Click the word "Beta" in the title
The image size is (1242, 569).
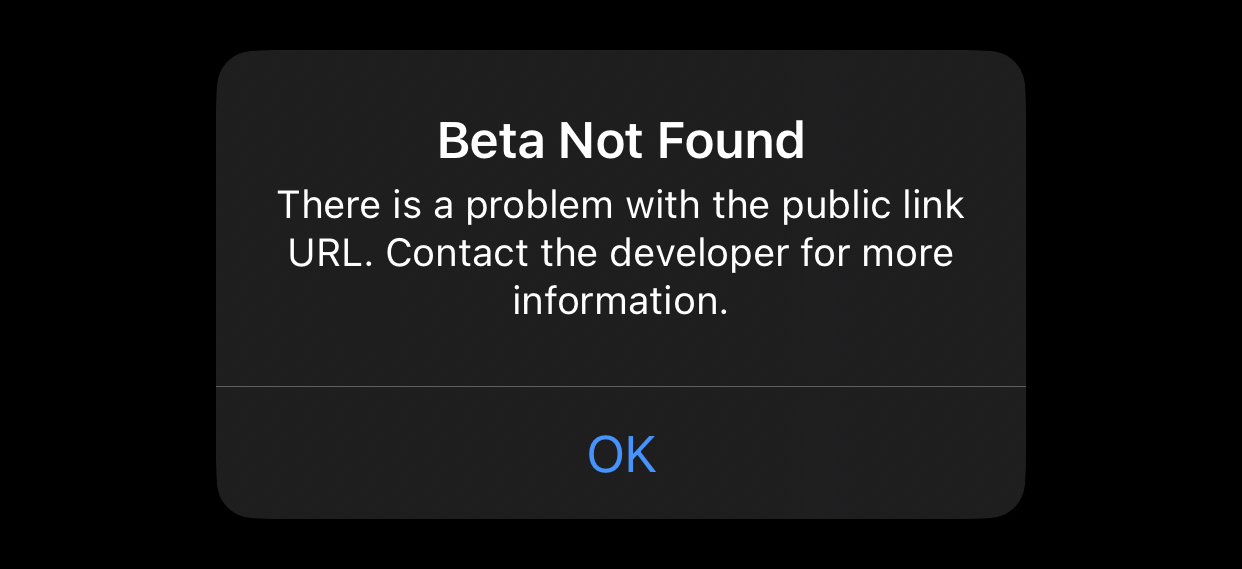point(491,142)
